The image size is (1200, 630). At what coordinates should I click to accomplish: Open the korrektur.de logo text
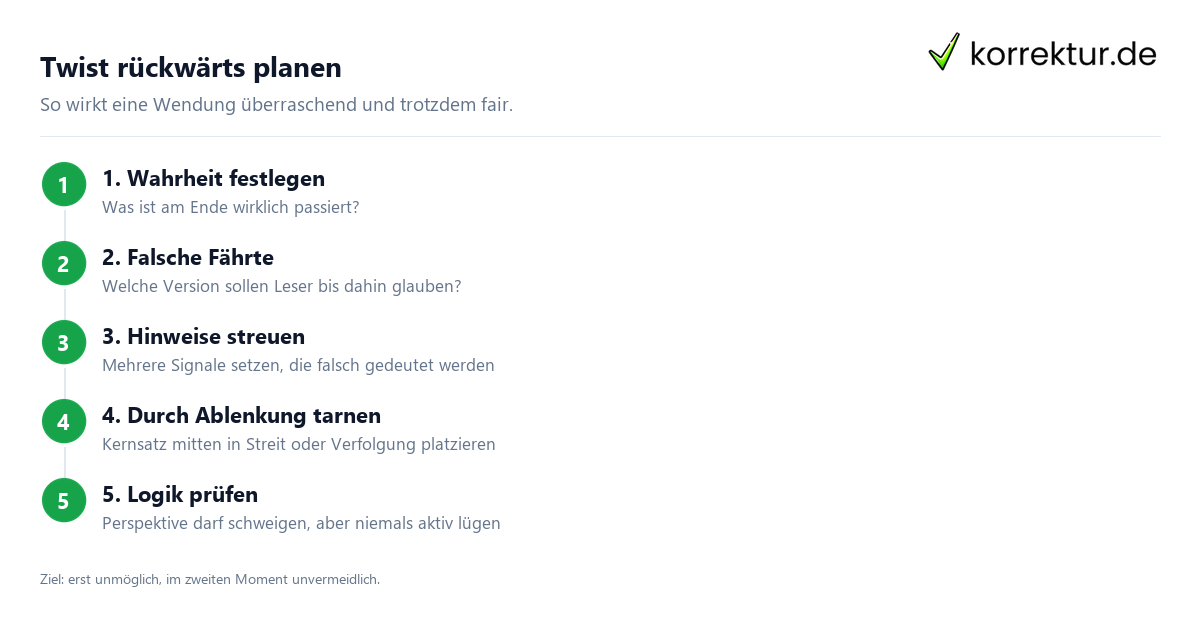coord(1063,54)
